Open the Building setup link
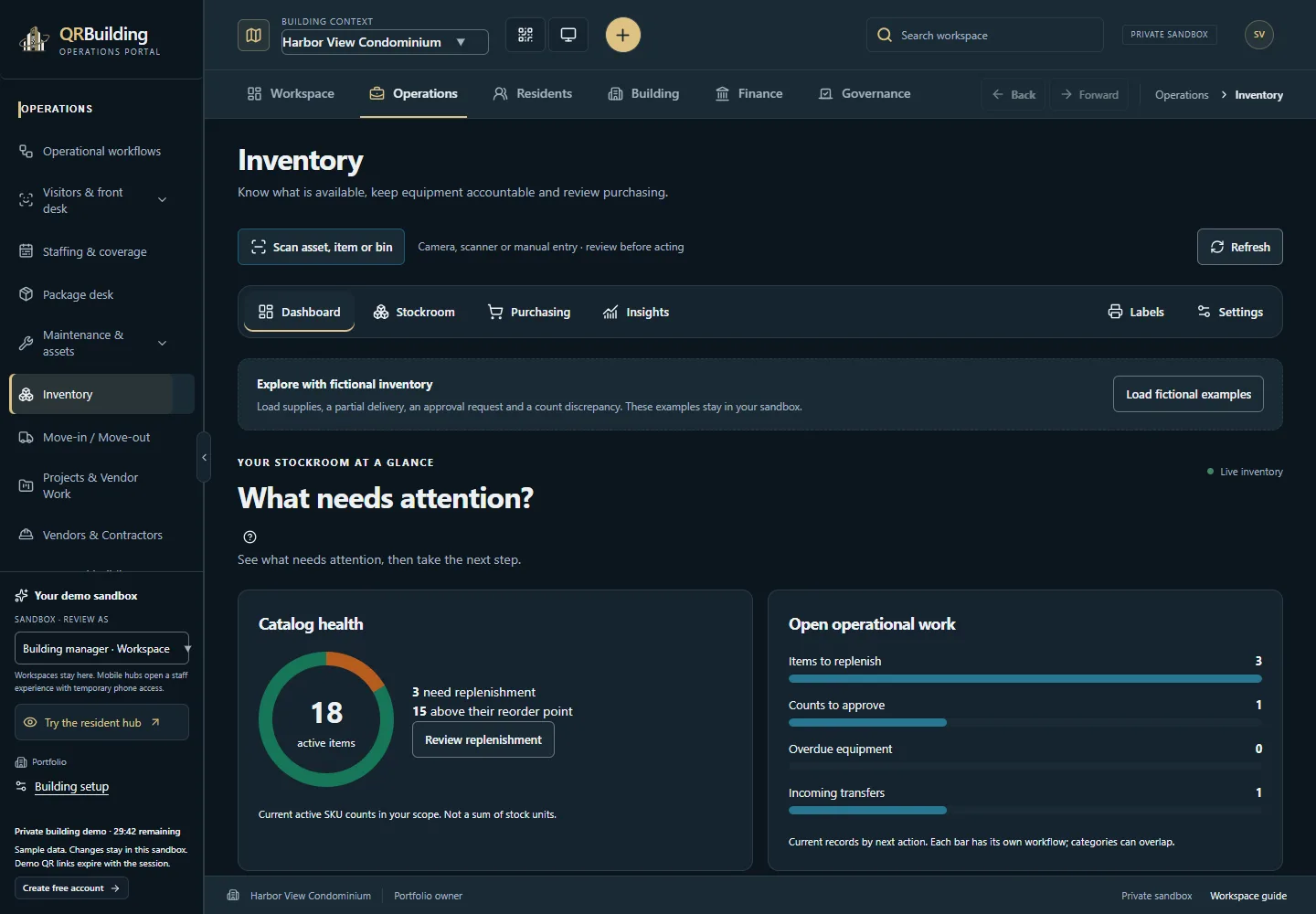The height and width of the screenshot is (914, 1316). 71,786
